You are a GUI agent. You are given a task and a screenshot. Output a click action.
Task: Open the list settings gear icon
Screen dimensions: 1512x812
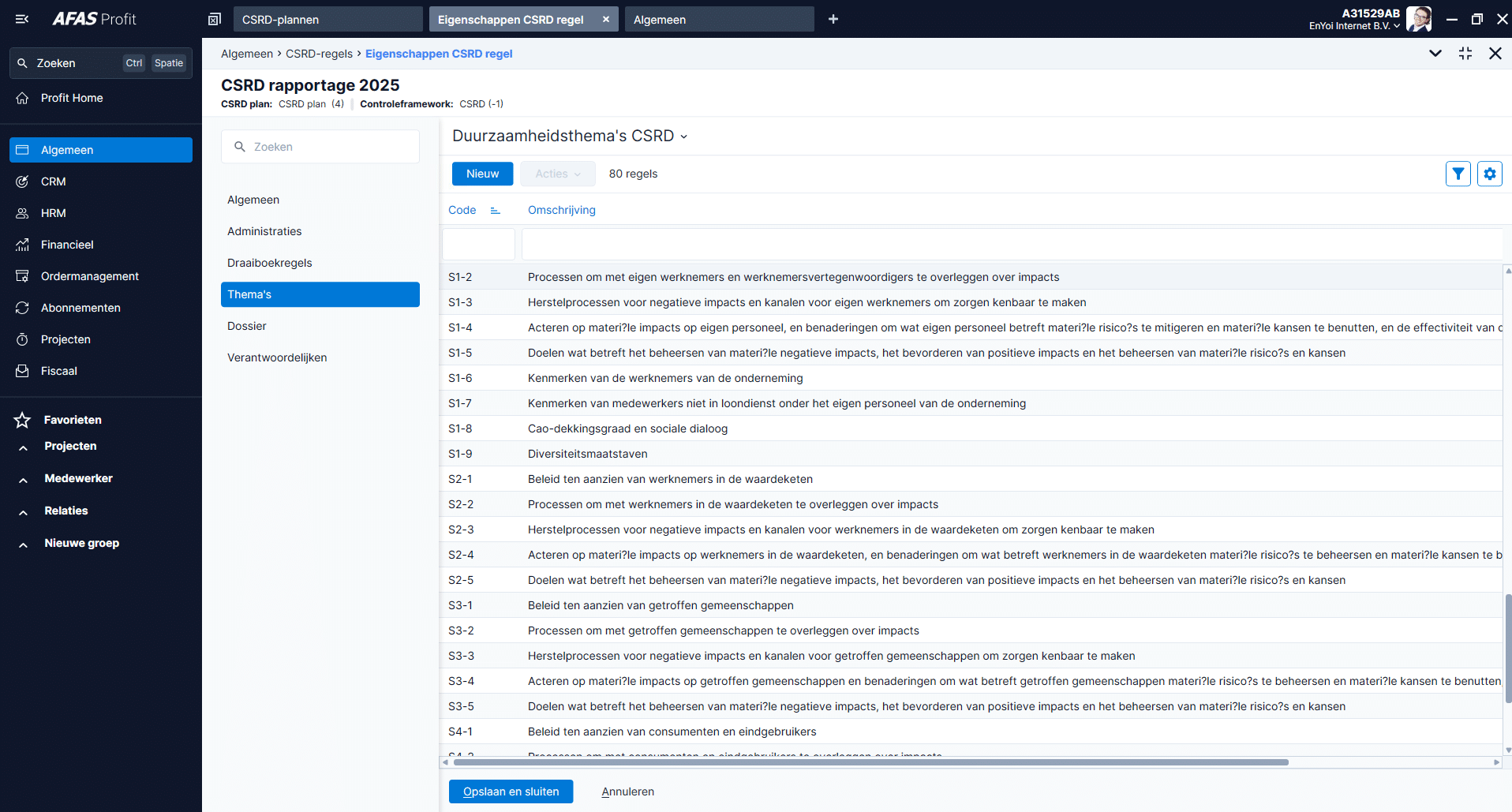coord(1489,174)
